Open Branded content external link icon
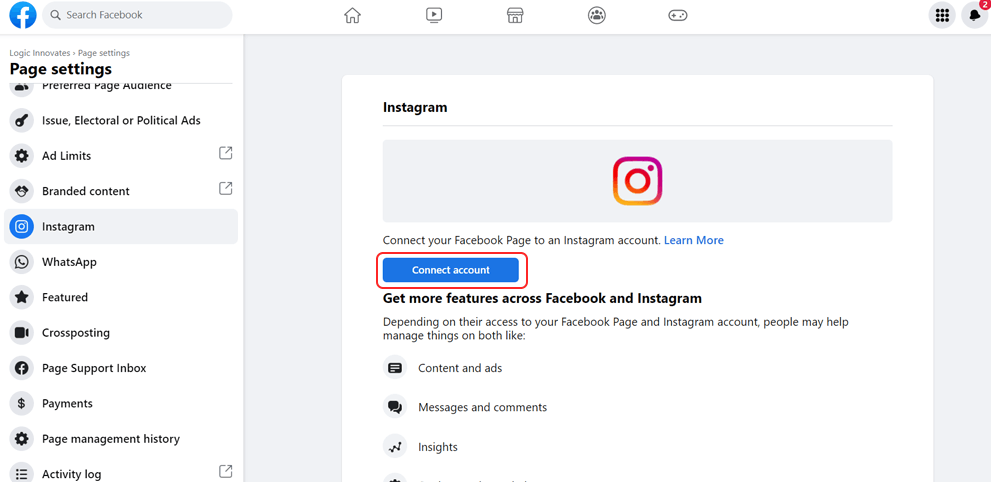 click(225, 188)
